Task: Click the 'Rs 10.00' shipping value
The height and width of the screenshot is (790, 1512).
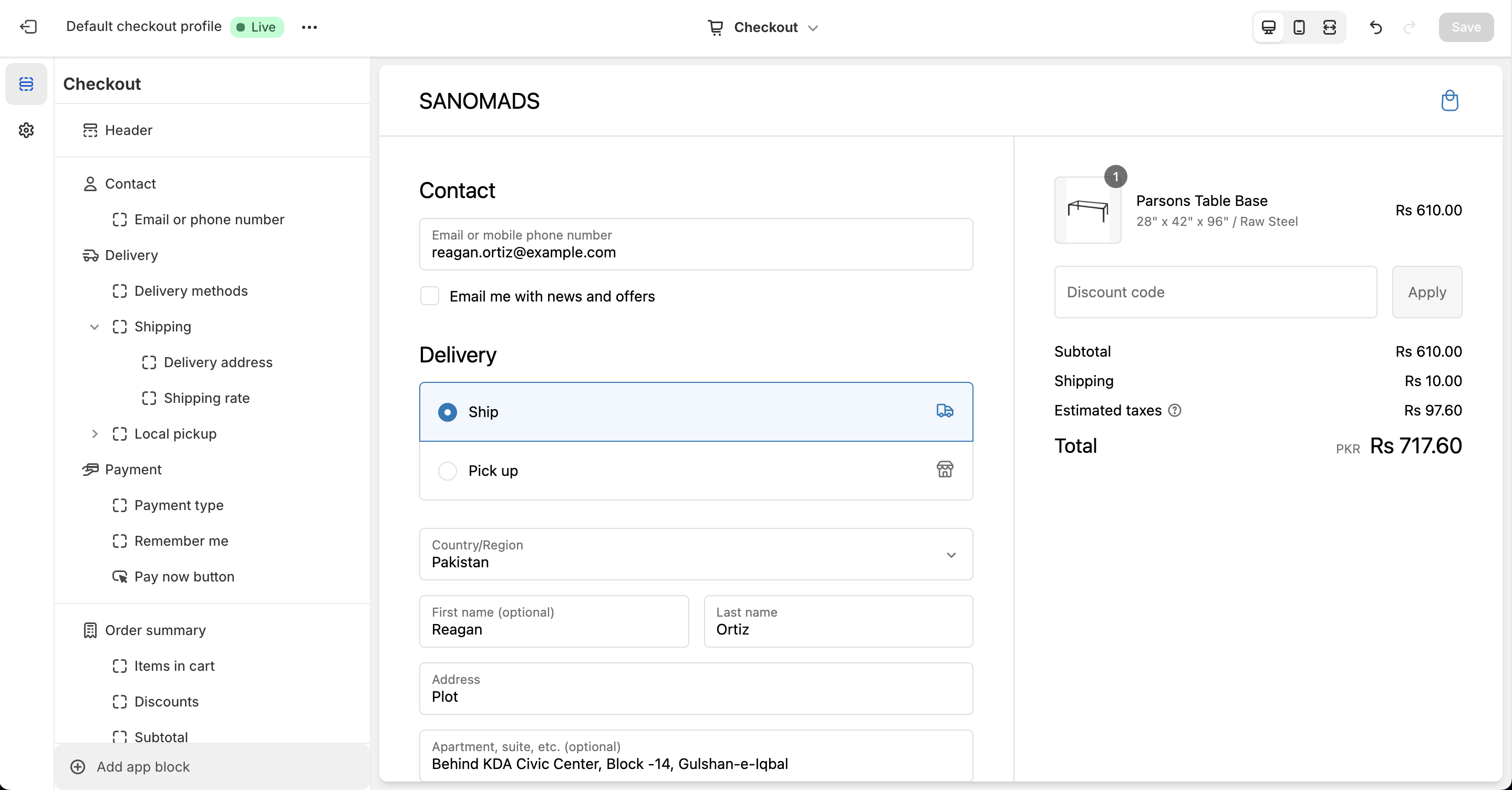Action: point(1433,381)
